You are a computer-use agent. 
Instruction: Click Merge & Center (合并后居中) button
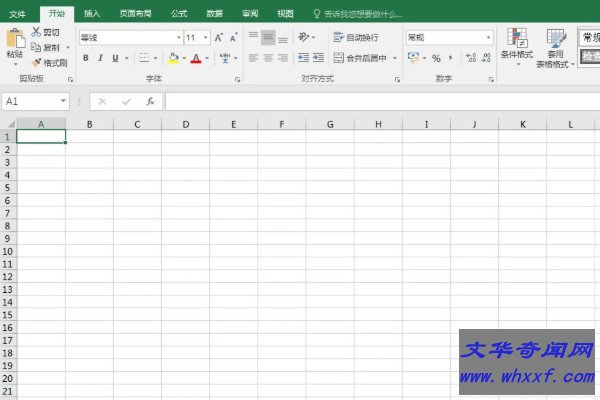coord(365,58)
